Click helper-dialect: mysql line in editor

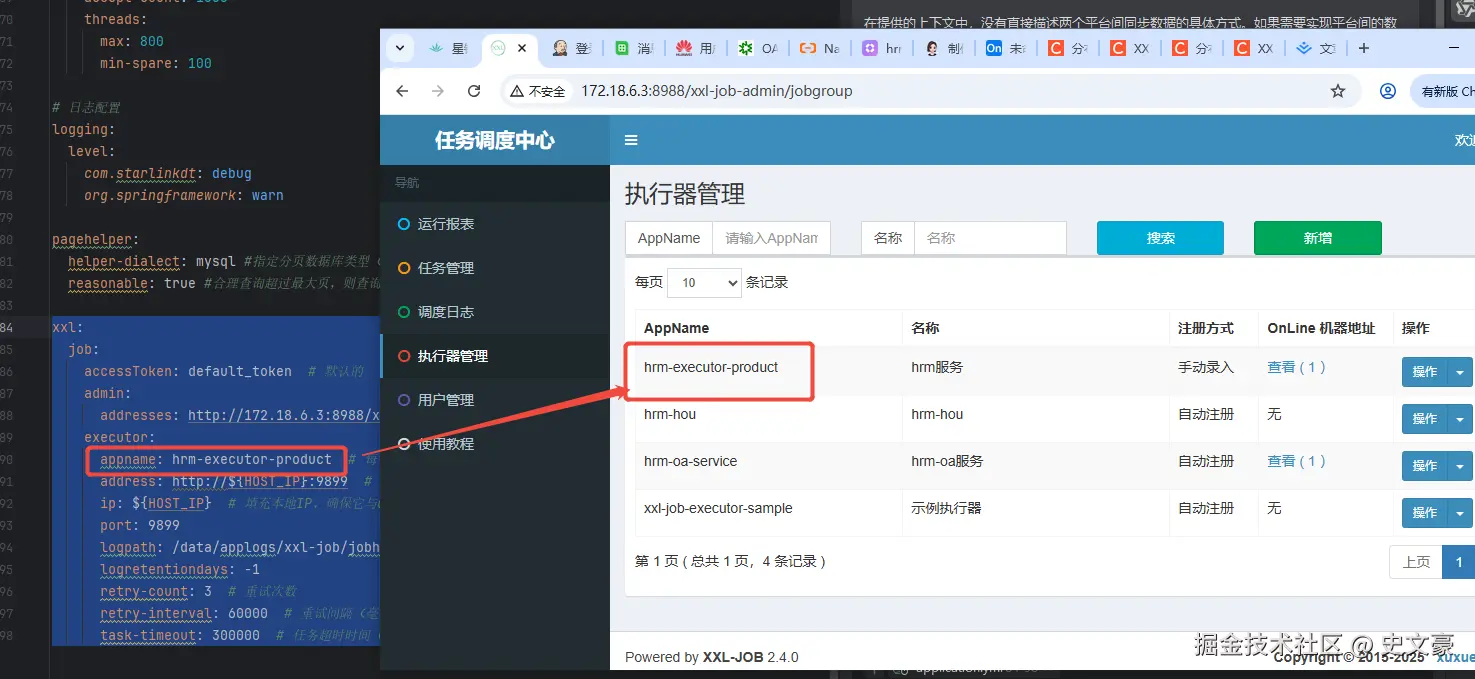click(151, 262)
